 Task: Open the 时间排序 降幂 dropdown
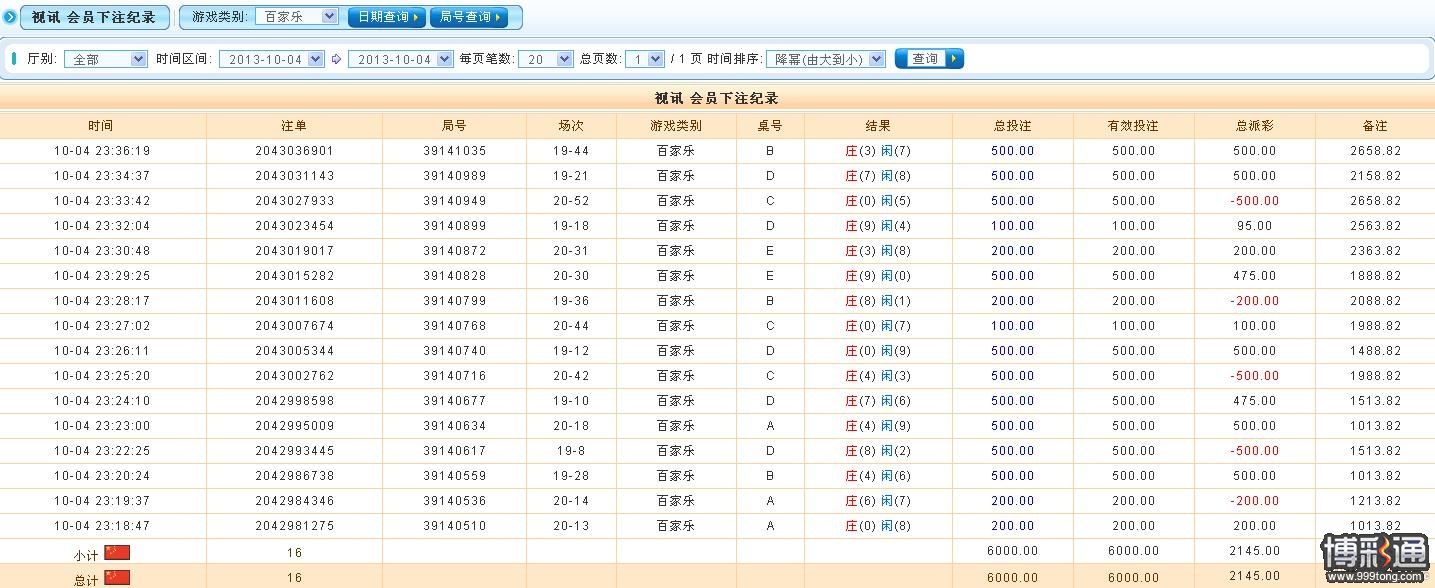(x=826, y=59)
